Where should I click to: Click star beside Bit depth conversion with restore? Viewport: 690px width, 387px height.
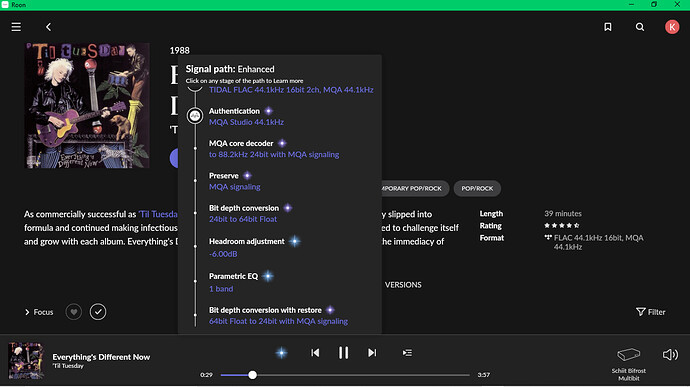click(x=330, y=310)
